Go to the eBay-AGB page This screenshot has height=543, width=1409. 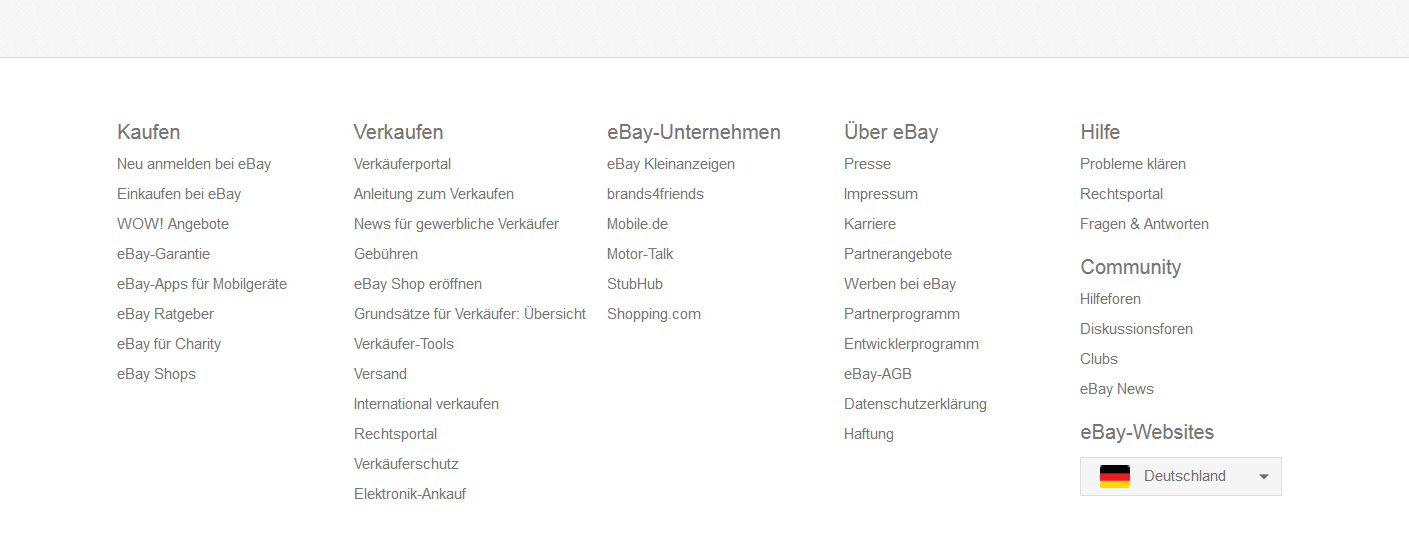coord(878,374)
